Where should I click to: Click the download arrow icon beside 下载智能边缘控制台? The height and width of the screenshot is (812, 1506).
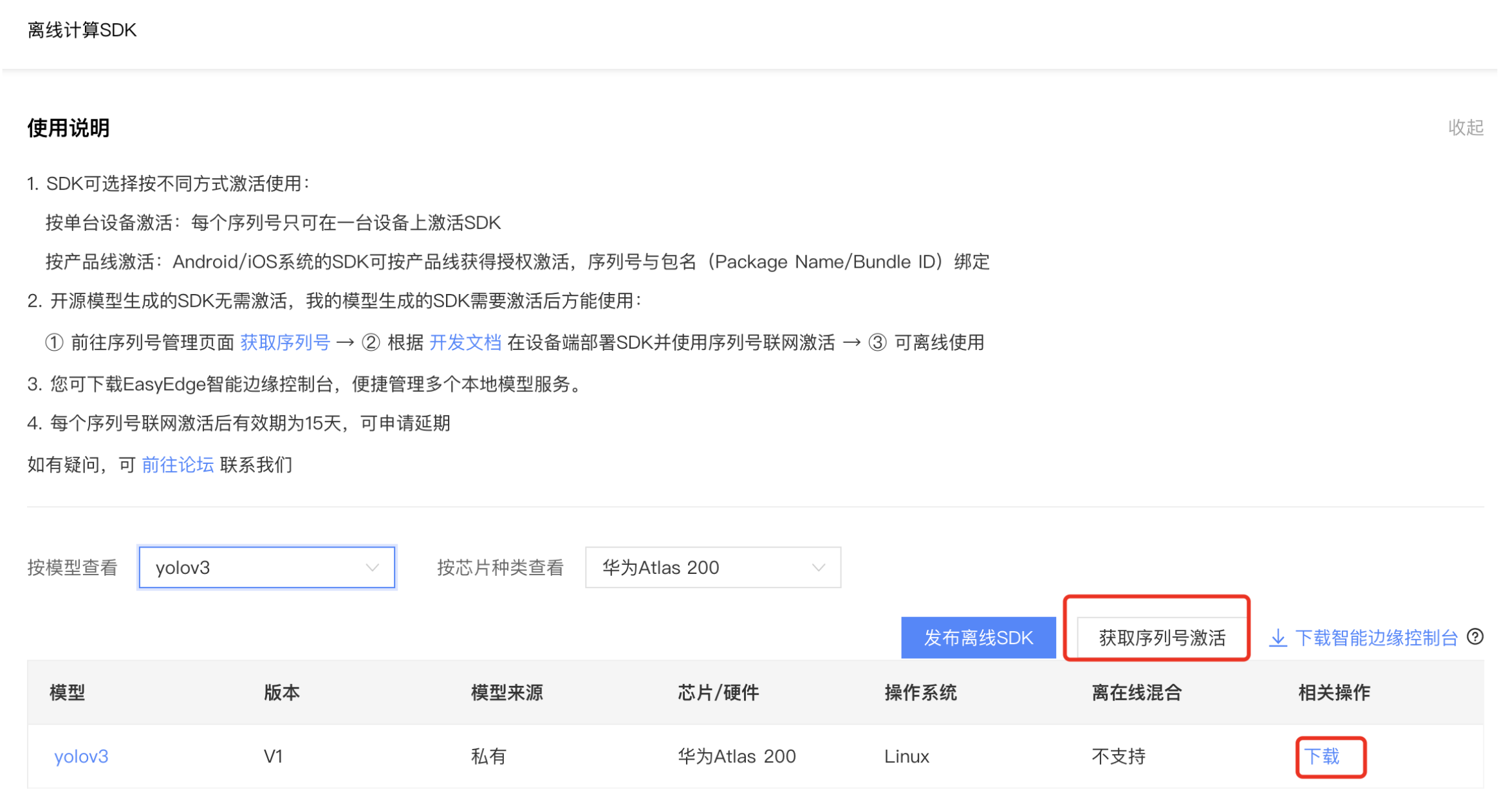(1278, 638)
